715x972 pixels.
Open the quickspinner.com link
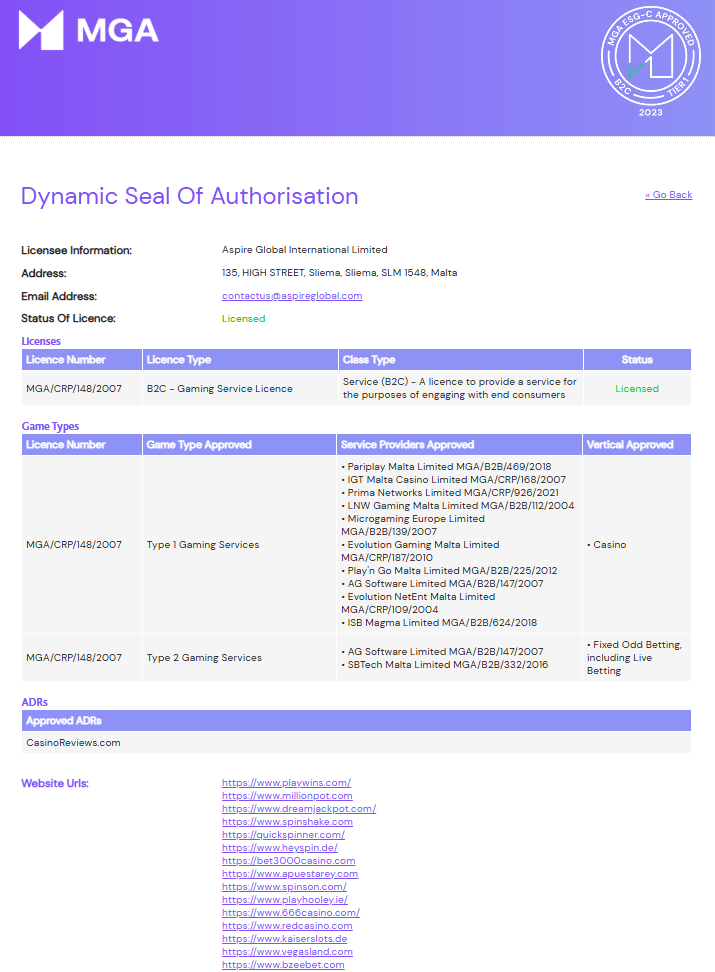click(283, 835)
